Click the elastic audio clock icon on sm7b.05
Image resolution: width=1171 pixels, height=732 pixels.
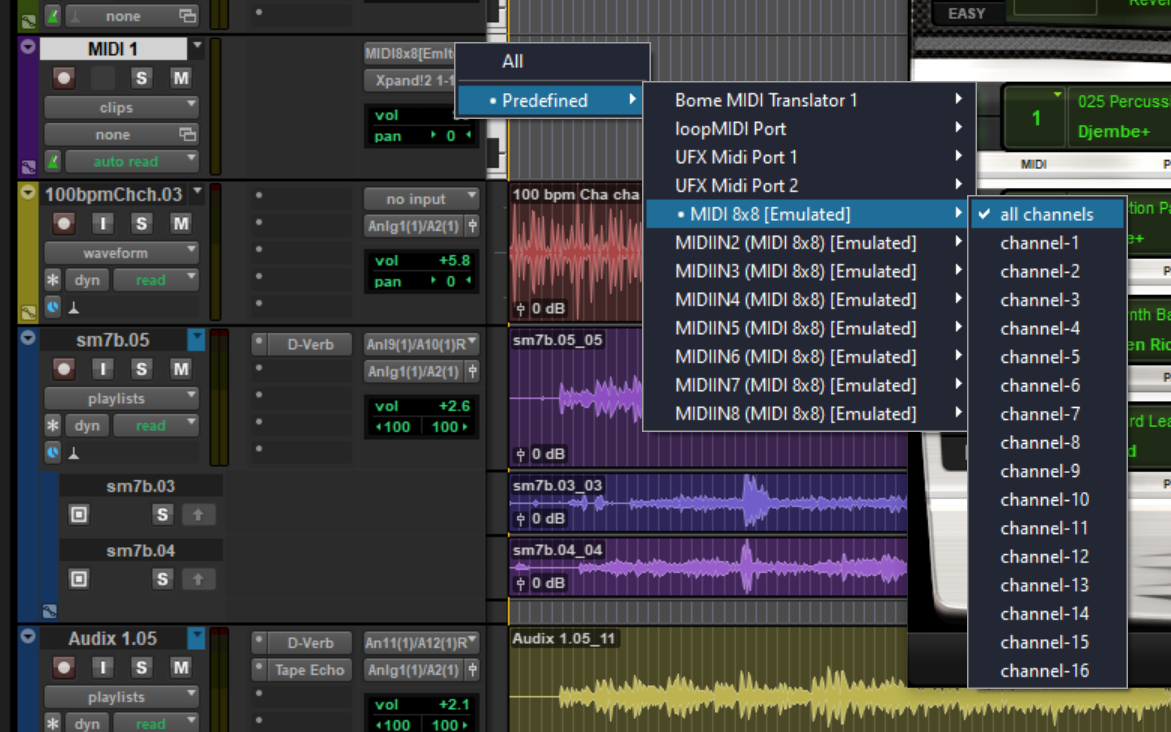53,452
